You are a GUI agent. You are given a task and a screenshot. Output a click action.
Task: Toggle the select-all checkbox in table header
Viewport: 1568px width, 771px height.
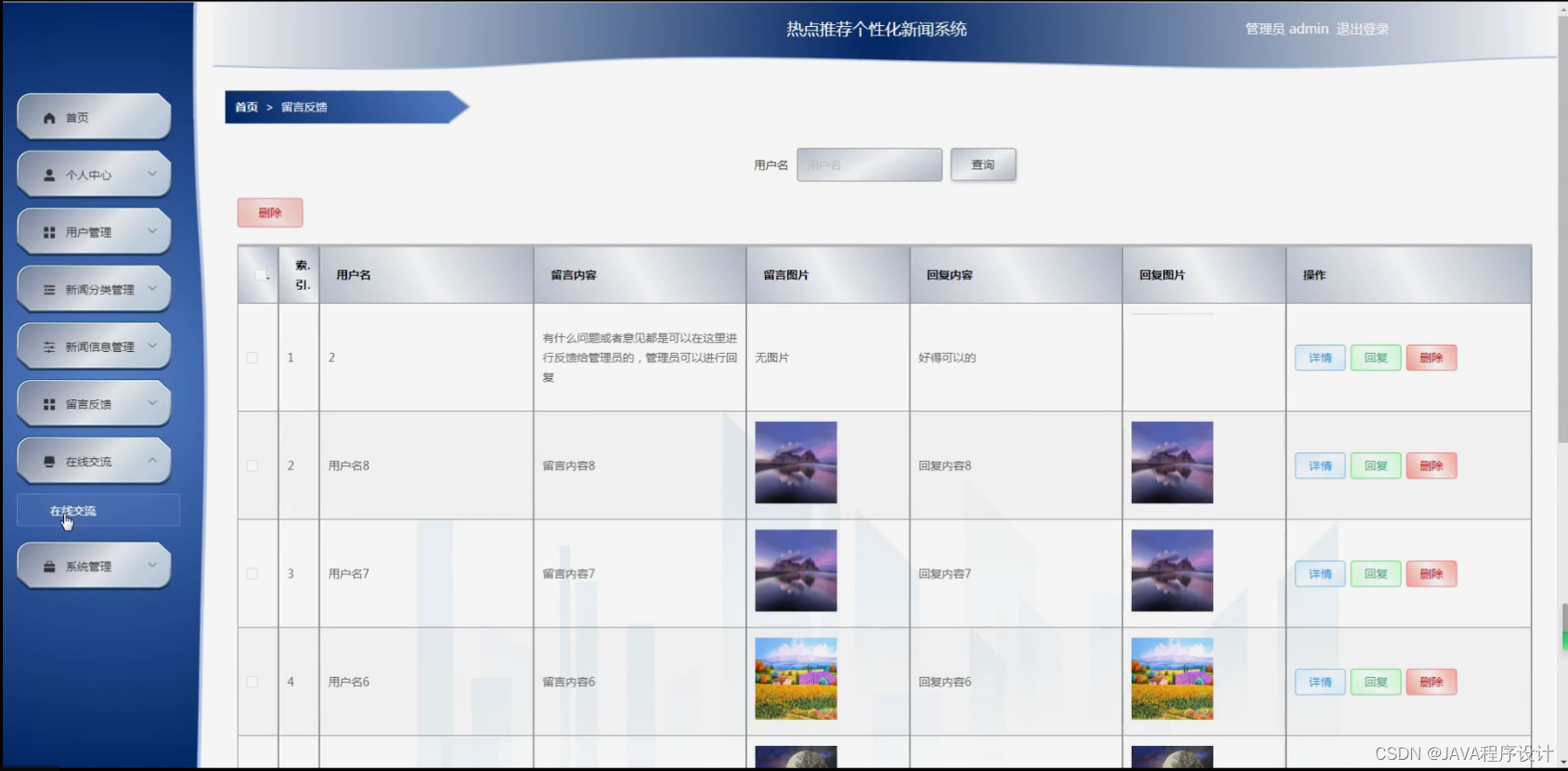pos(261,275)
